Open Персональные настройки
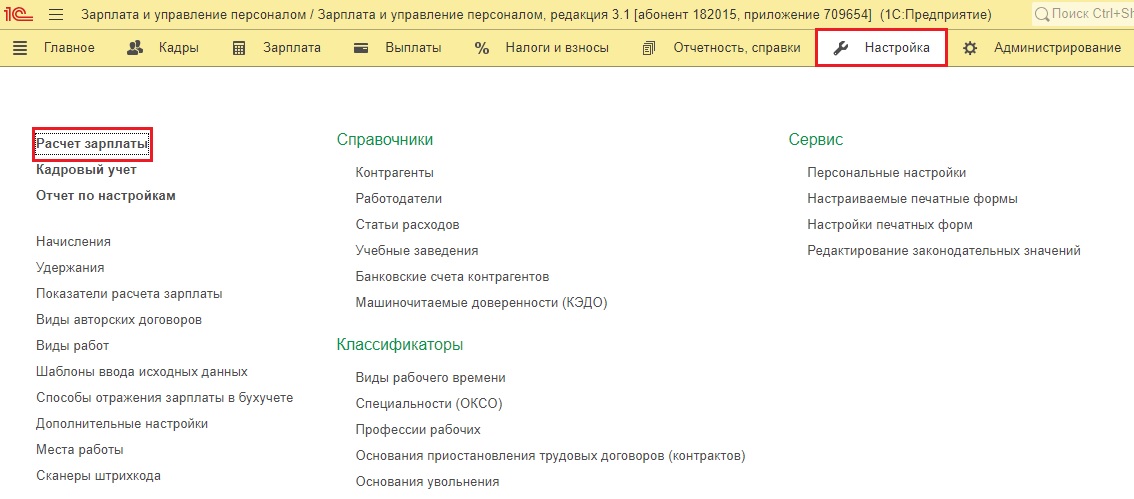The width and height of the screenshot is (1134, 499). (887, 173)
